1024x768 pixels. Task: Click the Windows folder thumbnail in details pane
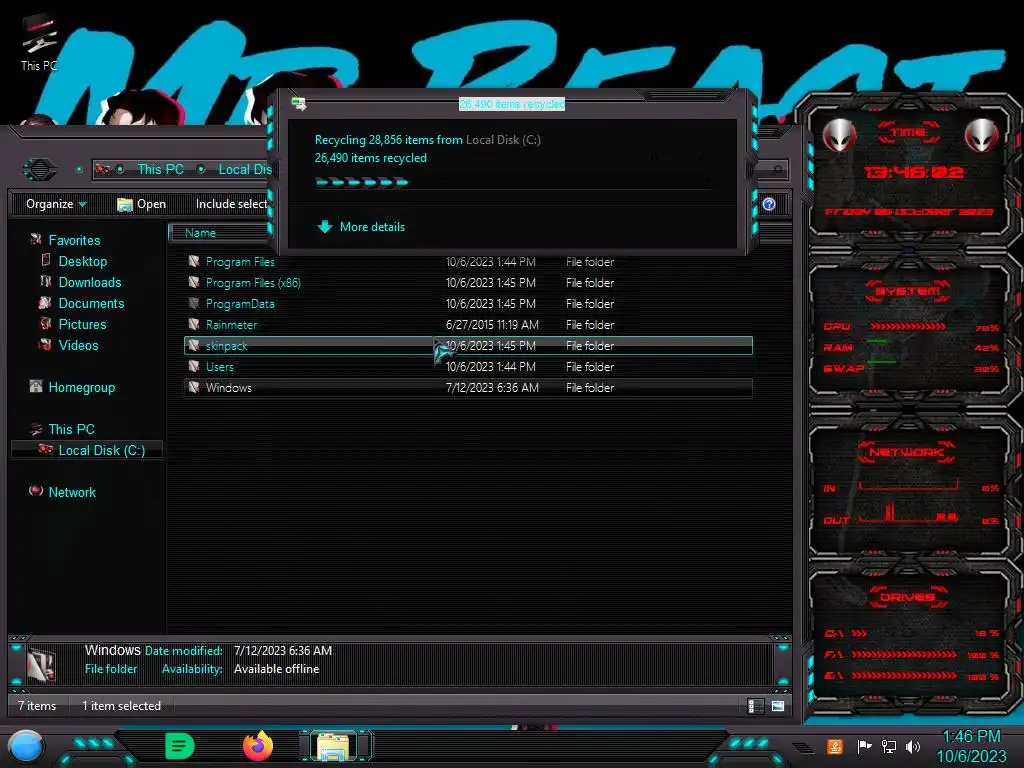tap(41, 665)
